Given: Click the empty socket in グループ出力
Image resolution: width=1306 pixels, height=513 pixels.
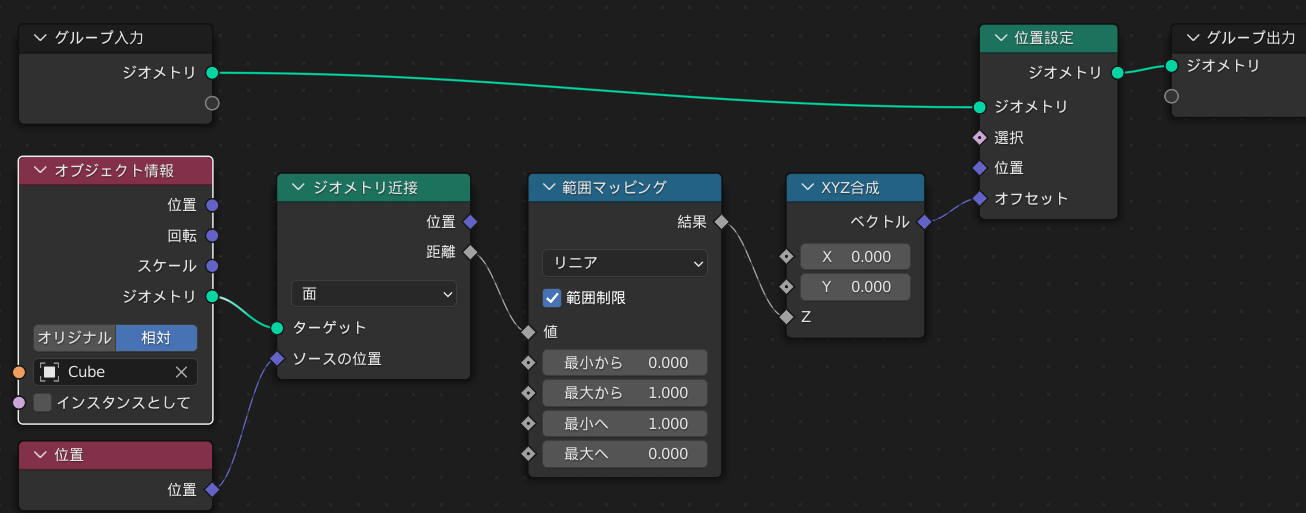Looking at the screenshot, I should click(x=1171, y=96).
